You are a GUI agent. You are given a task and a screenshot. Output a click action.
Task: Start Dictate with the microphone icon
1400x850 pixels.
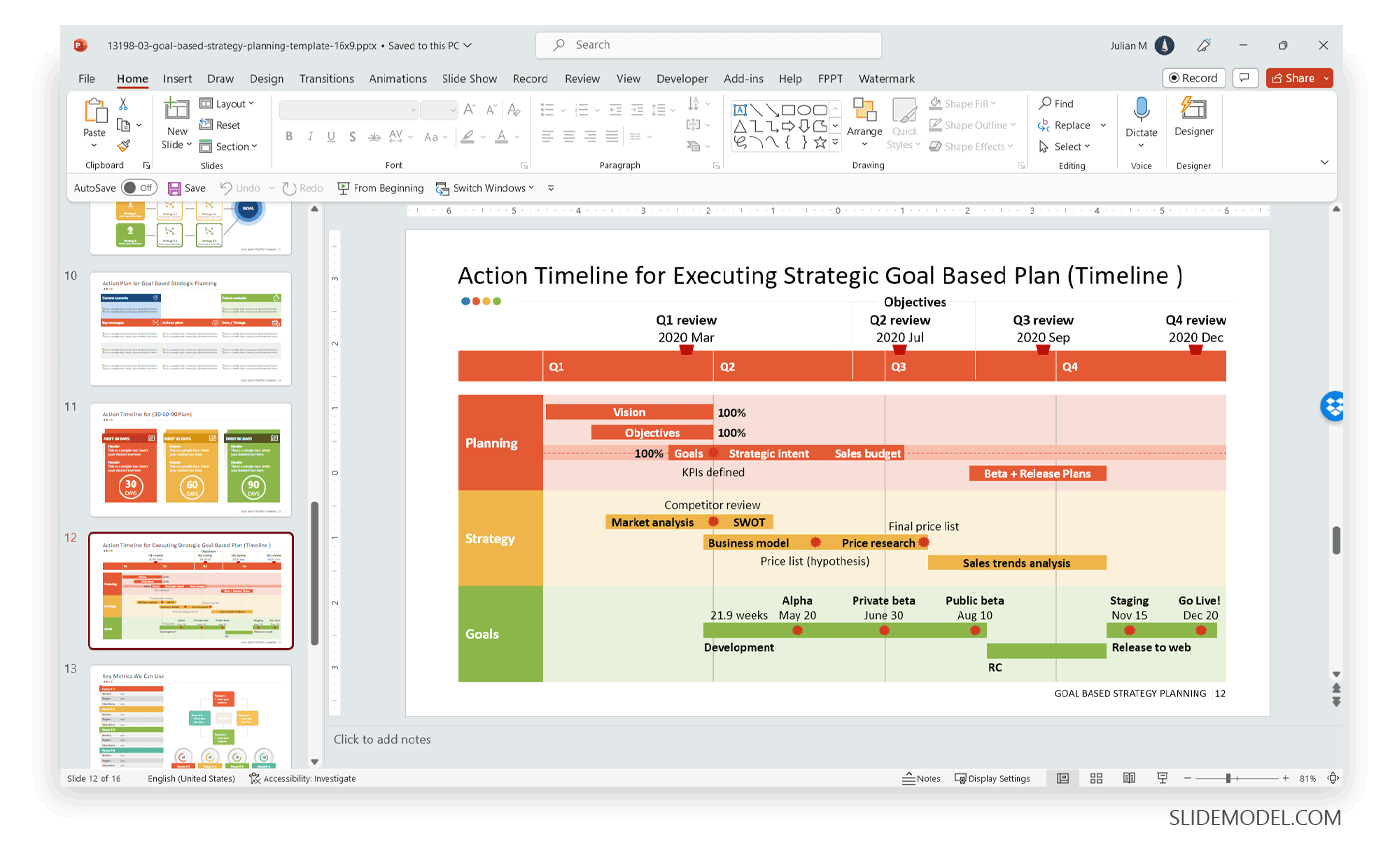click(1141, 116)
